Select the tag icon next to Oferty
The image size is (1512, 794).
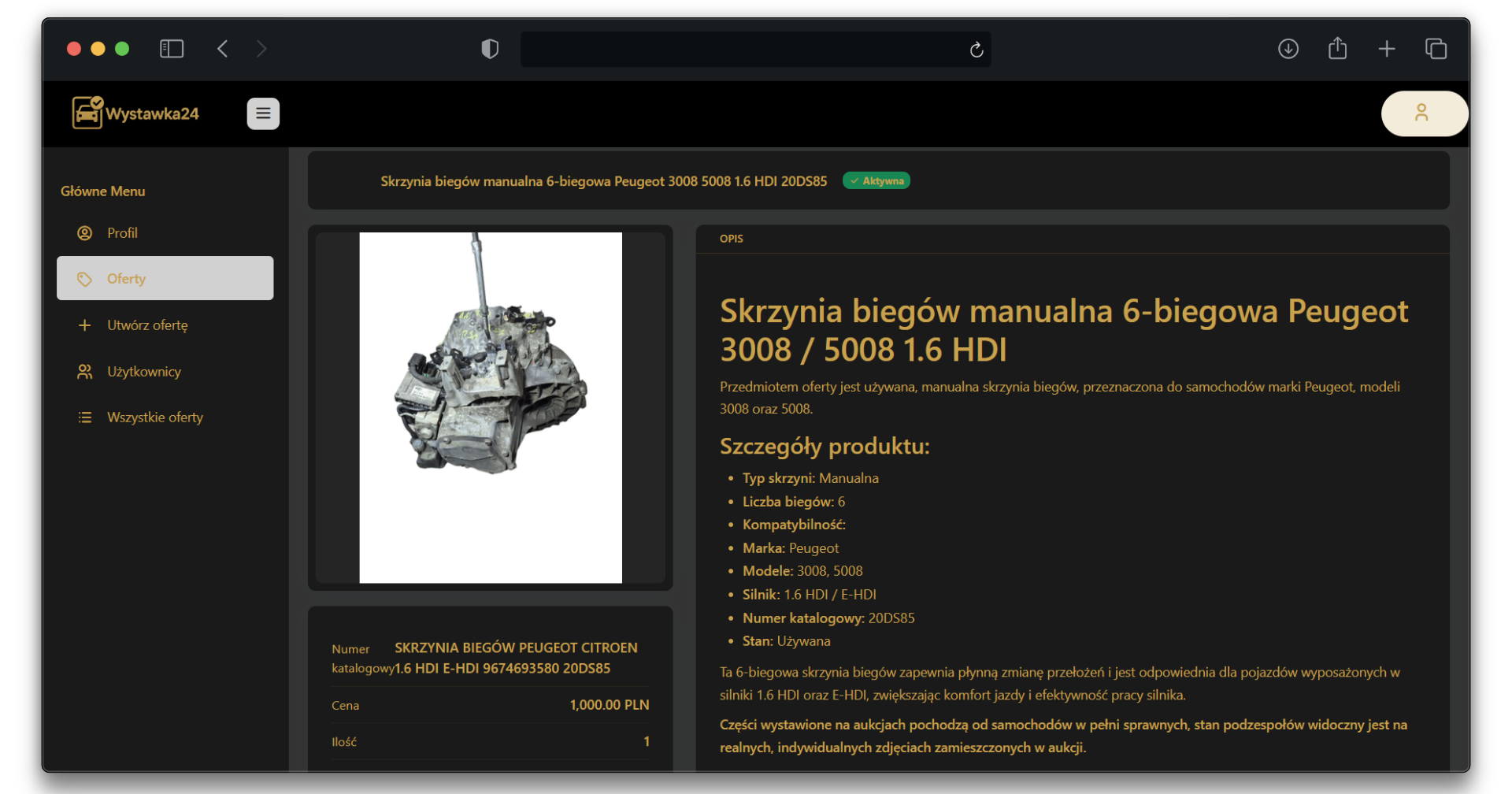(84, 278)
